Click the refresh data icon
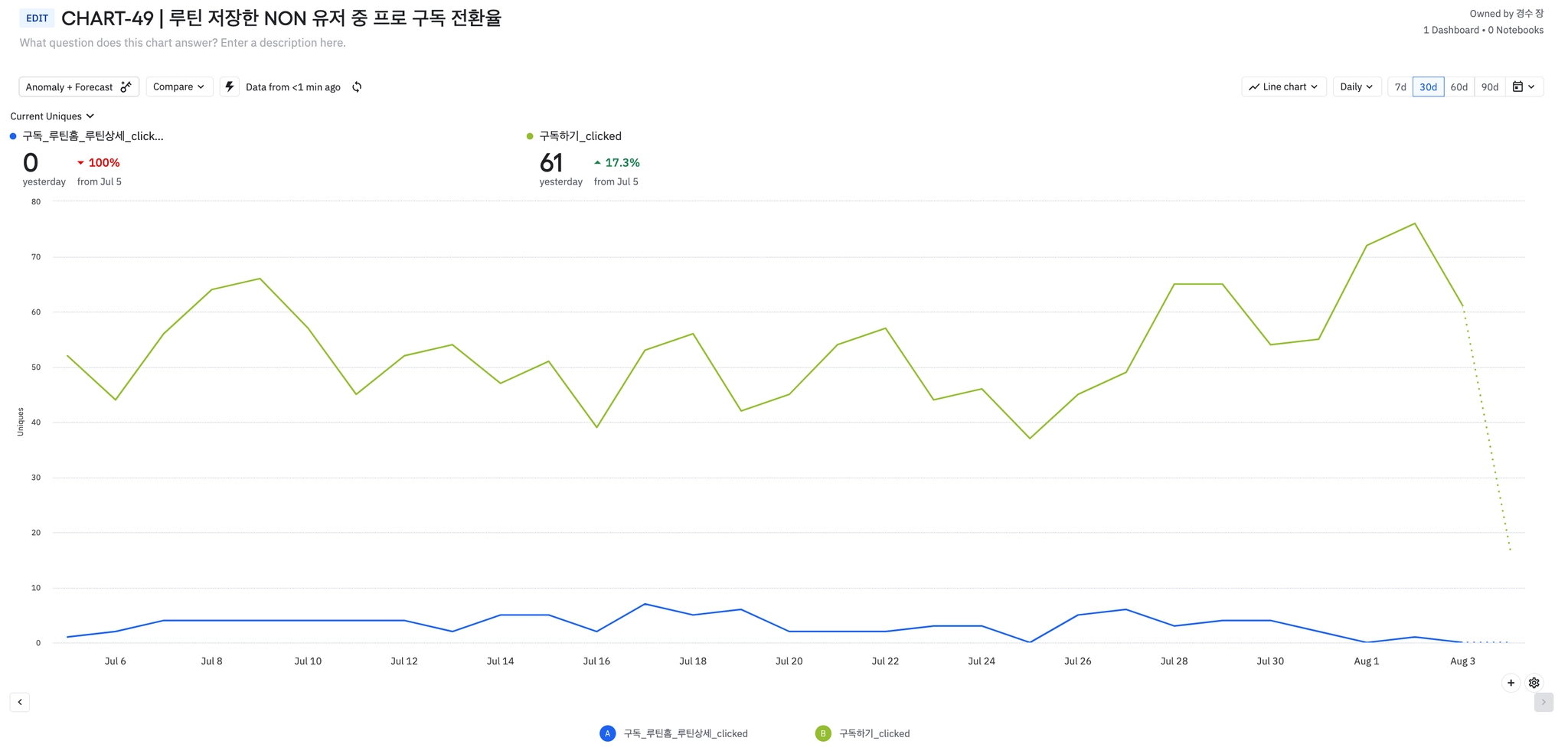Image resolution: width=1568 pixels, height=754 pixels. (x=357, y=87)
